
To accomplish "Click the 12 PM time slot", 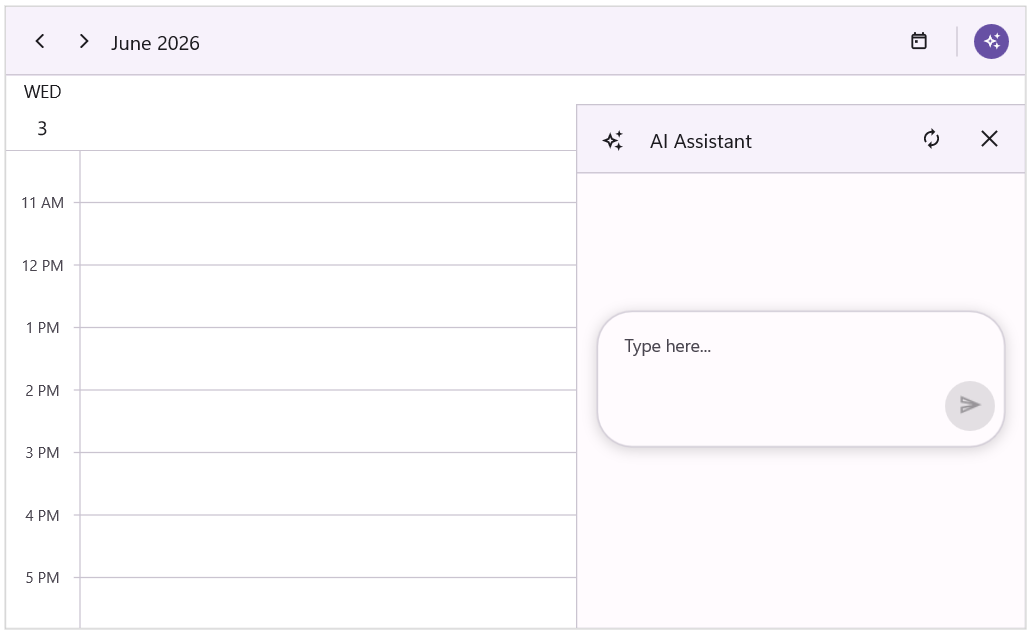I will tap(328, 296).
